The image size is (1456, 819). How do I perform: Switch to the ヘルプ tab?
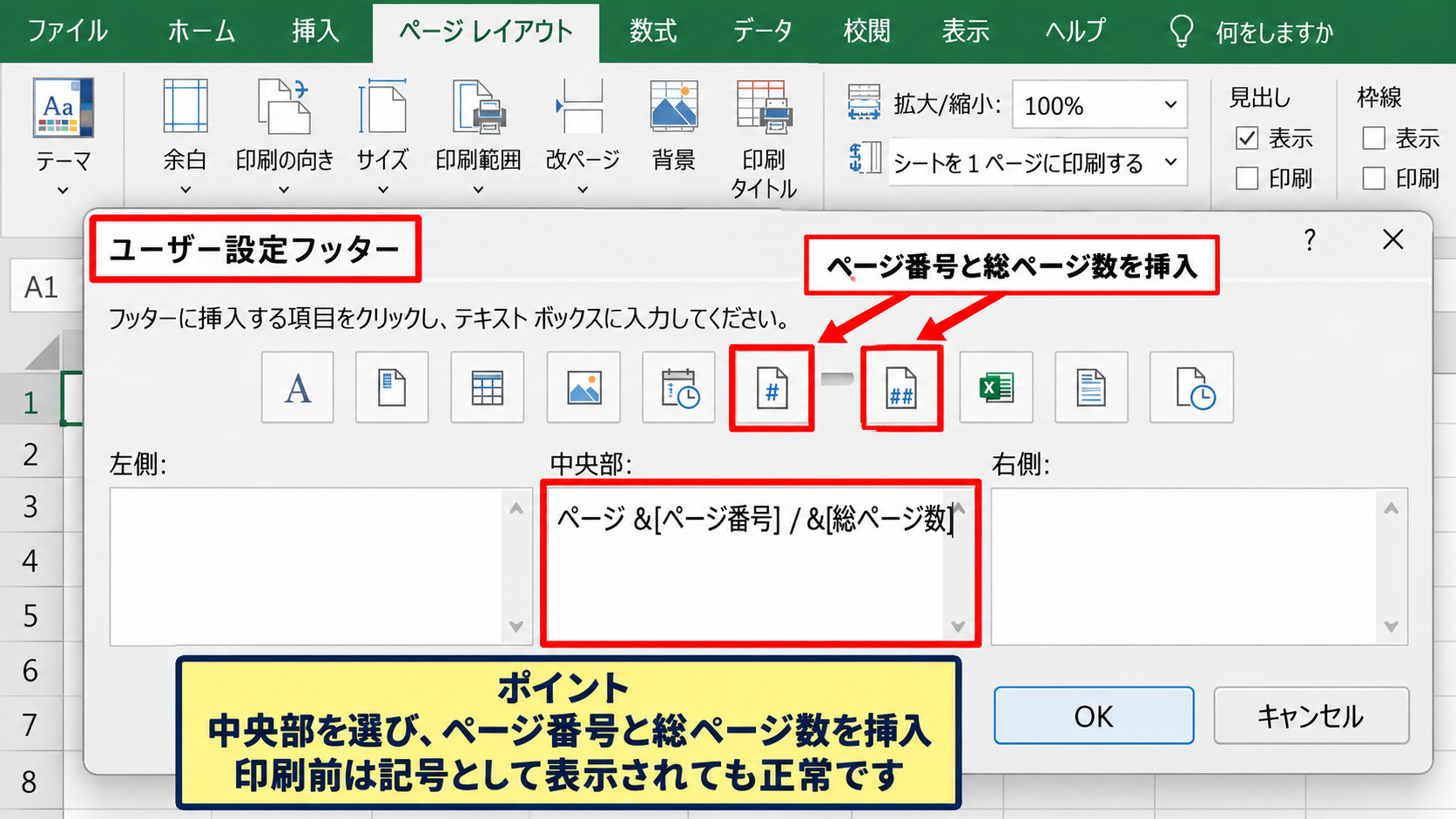click(1075, 31)
